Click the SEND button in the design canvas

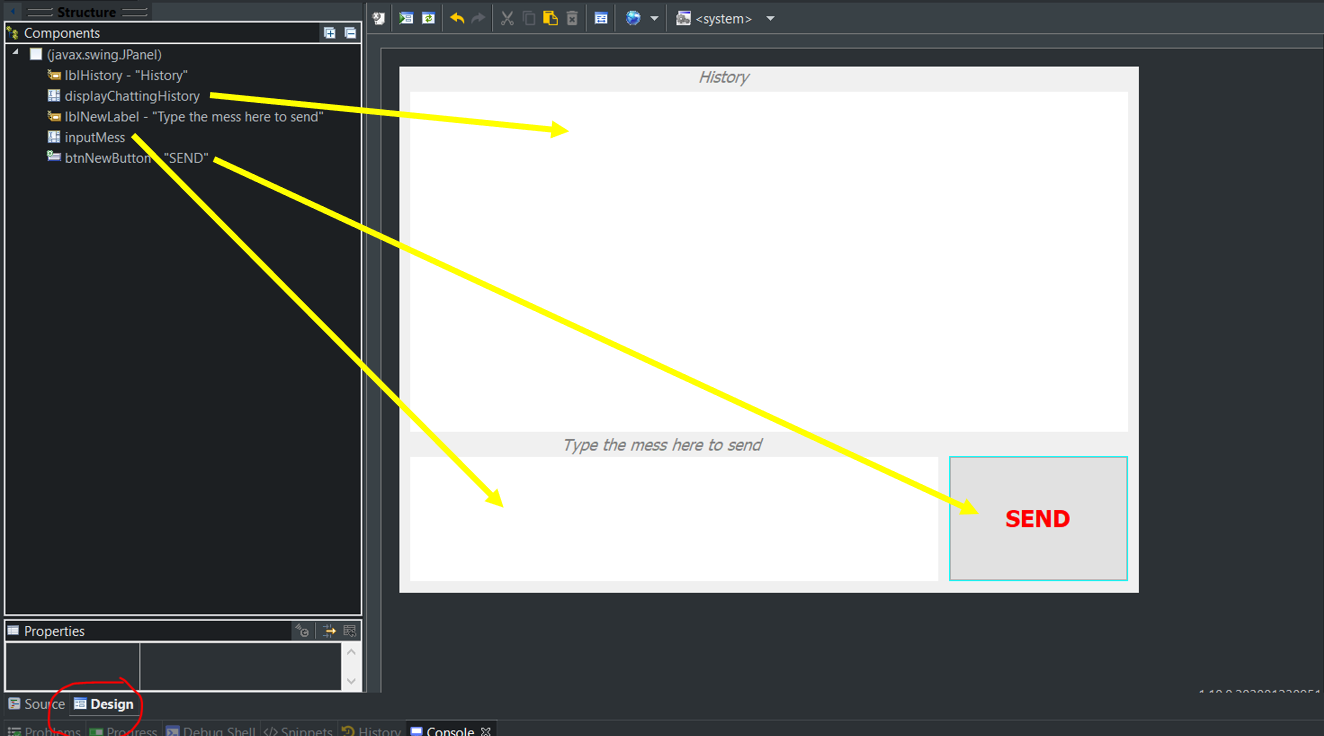click(1037, 518)
